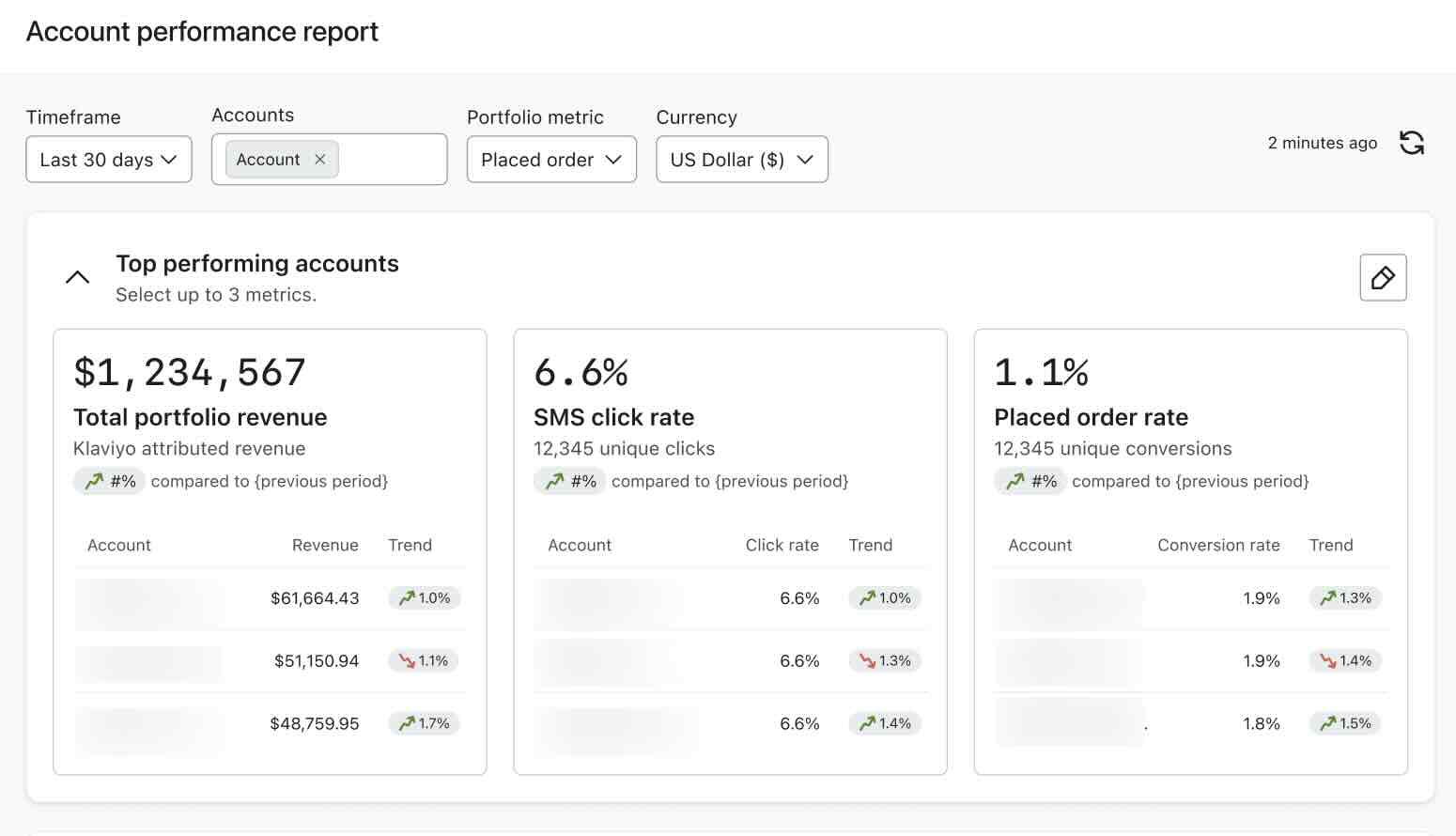Click the 1.7% upward trend badge for $48,759.95
Image resolution: width=1456 pixels, height=836 pixels.
(425, 724)
